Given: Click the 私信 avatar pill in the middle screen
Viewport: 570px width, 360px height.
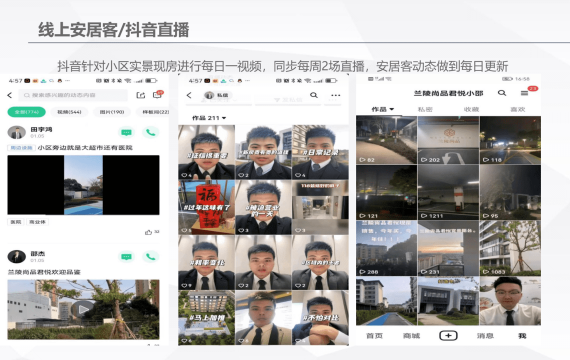Looking at the screenshot, I should (x=217, y=95).
